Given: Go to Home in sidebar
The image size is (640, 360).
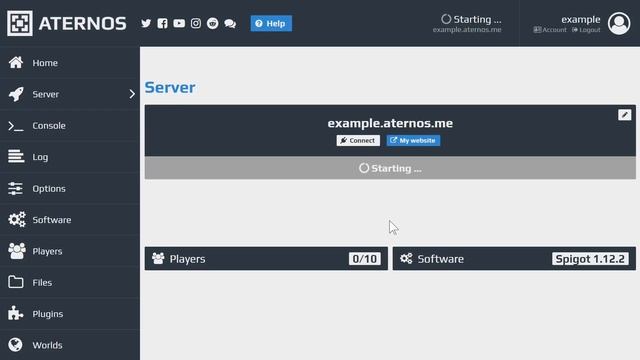Looking at the screenshot, I should coord(70,62).
